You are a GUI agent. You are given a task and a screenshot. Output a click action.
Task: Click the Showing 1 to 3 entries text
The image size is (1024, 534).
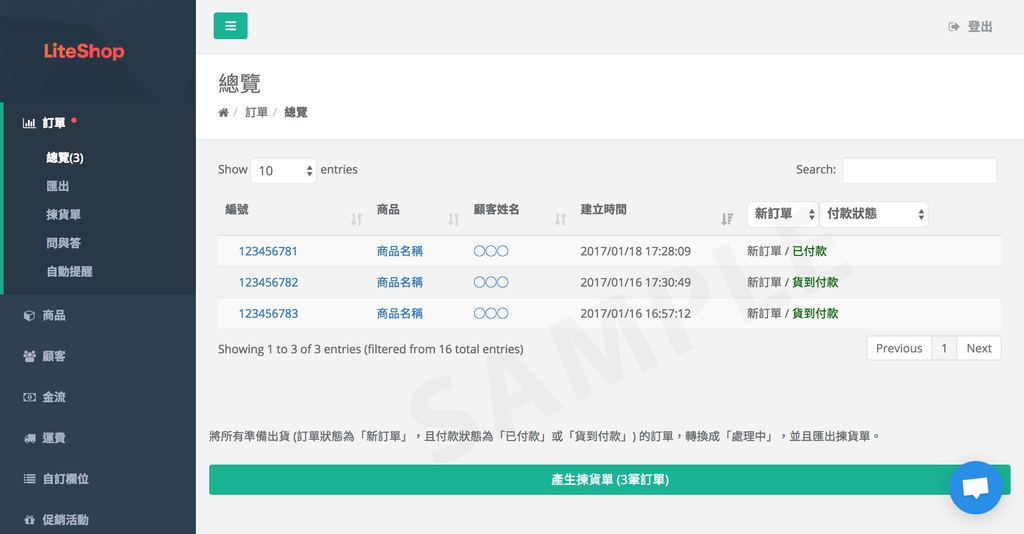click(370, 349)
